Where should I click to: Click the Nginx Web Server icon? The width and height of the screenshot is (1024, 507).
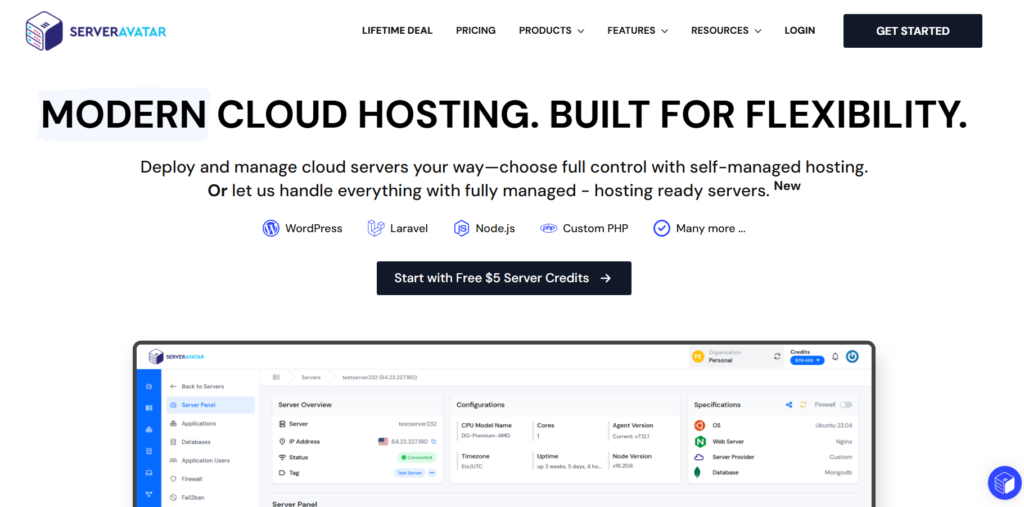[699, 442]
